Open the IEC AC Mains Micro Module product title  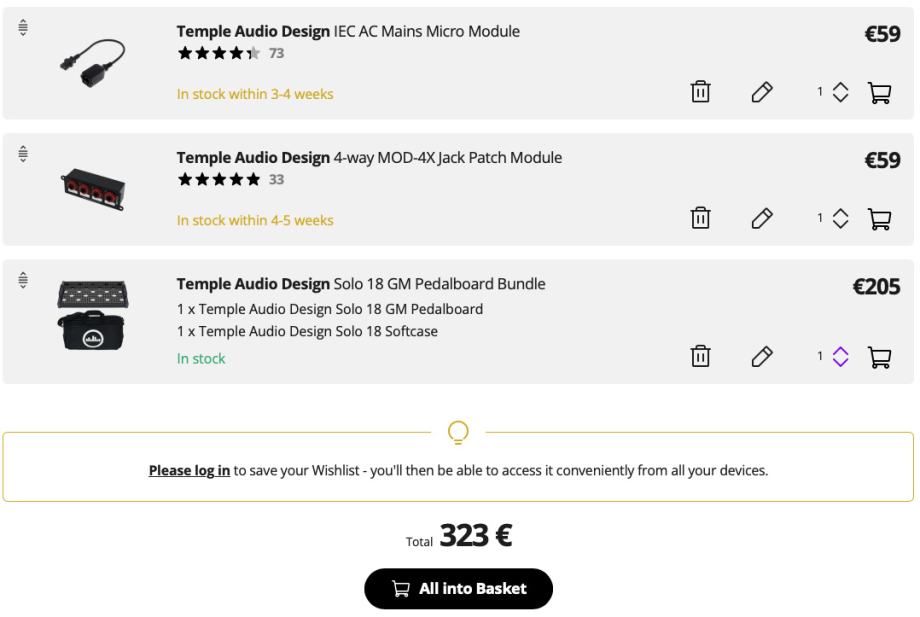(x=348, y=32)
